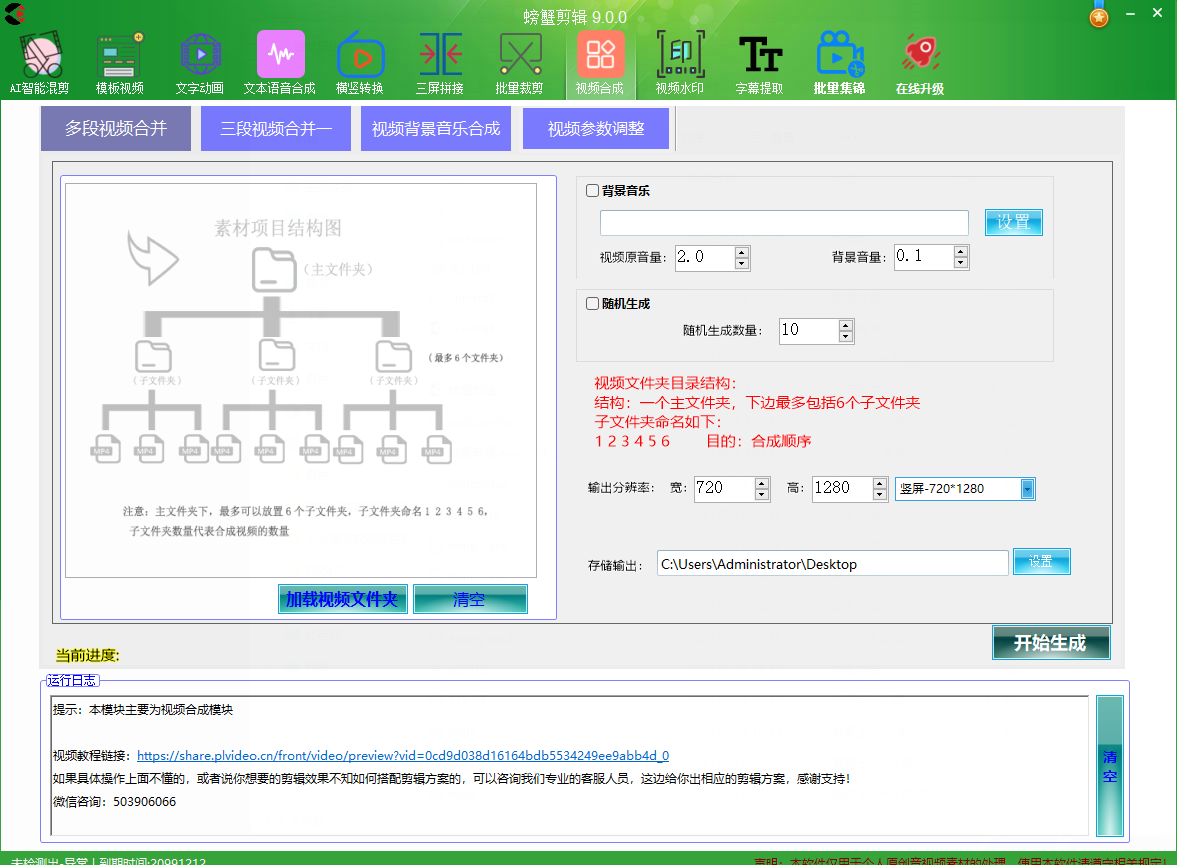Open the video tutorial share.plvideo.cn link
Screen dimensions: 1177x865
[403, 756]
